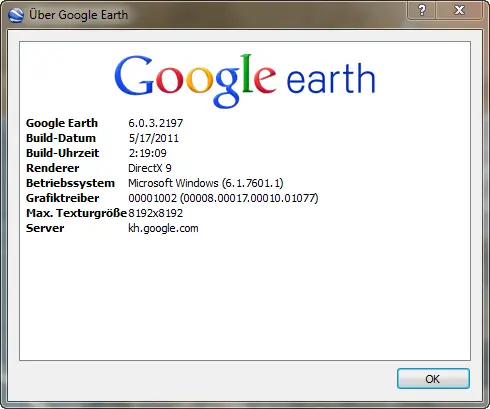Image resolution: width=490 pixels, height=409 pixels.
Task: Confirm the dialog with the OK button
Action: tap(433, 379)
